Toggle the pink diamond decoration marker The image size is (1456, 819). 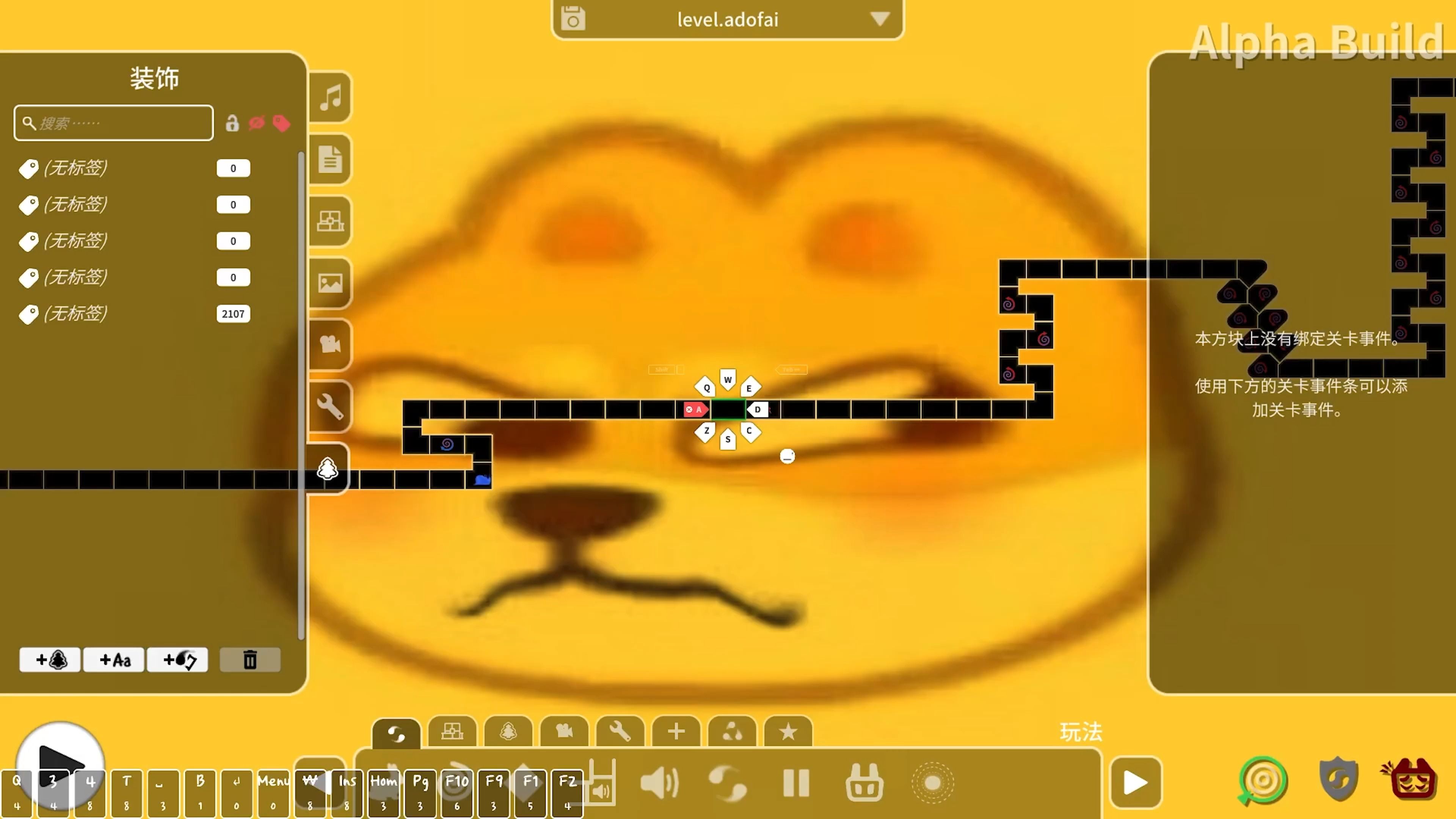(281, 122)
